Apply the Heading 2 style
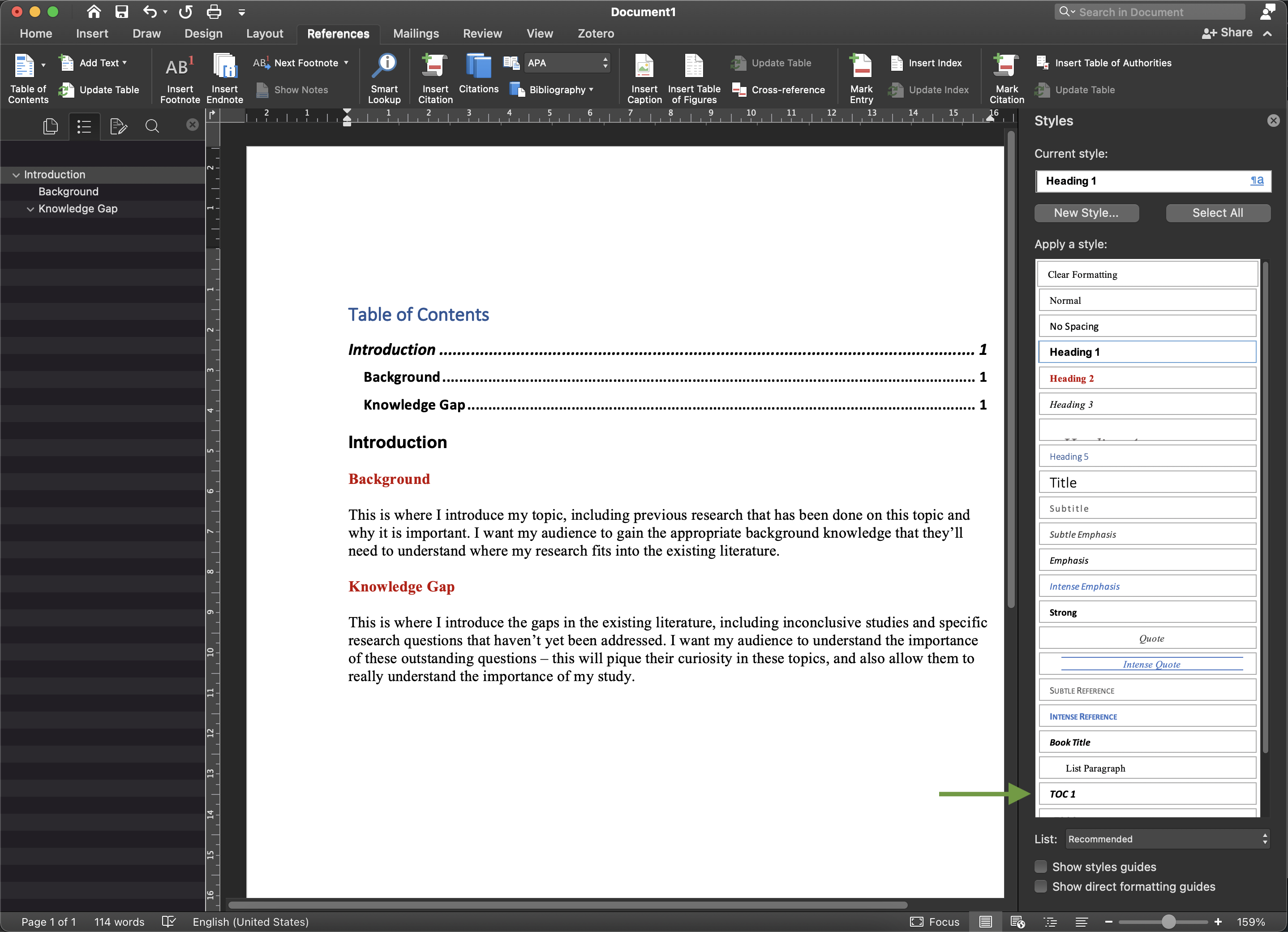 point(1146,378)
